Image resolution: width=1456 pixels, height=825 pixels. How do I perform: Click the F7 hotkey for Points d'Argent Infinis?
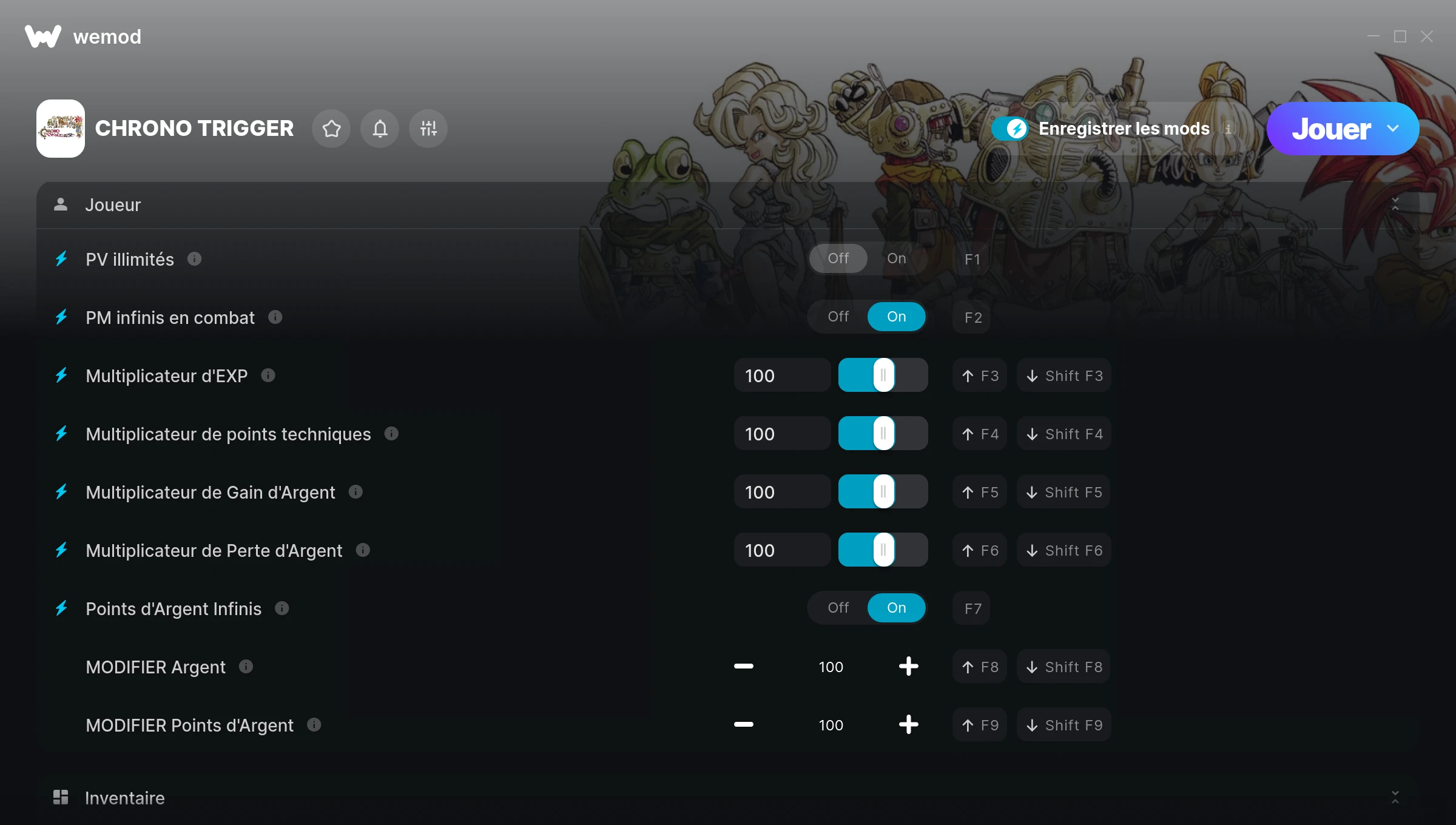[x=972, y=608]
